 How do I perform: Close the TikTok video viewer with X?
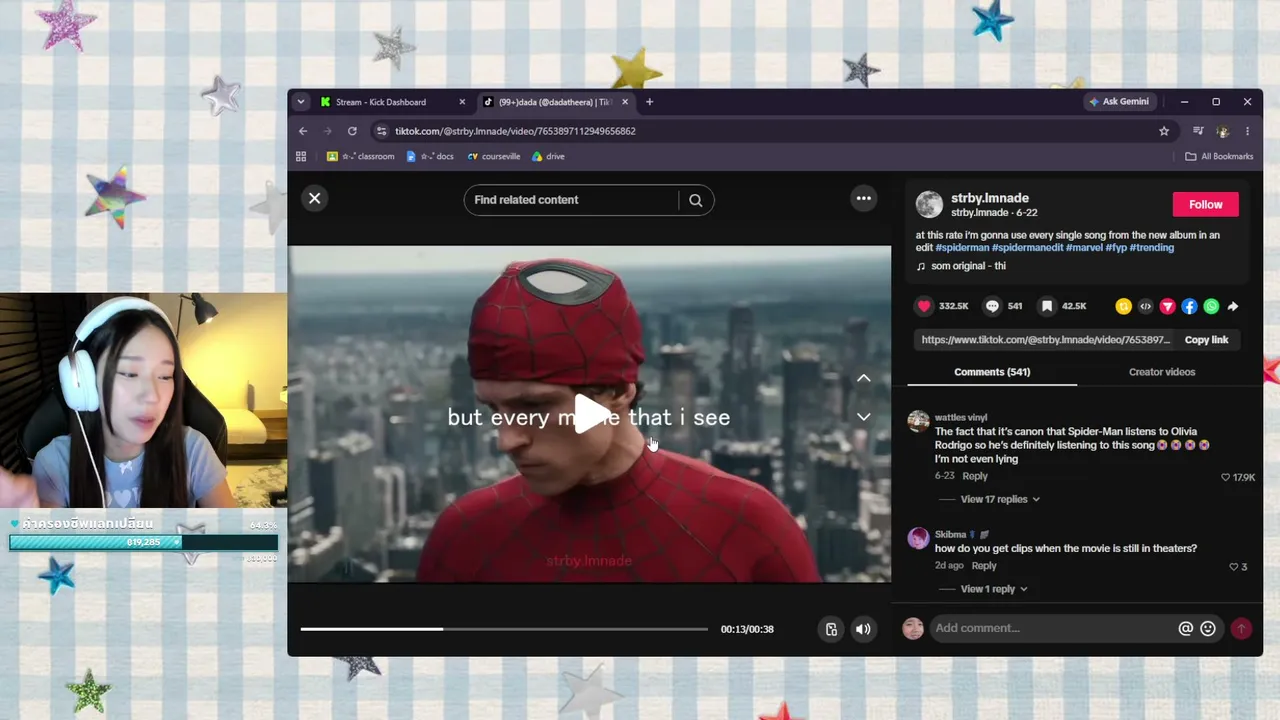tap(315, 198)
